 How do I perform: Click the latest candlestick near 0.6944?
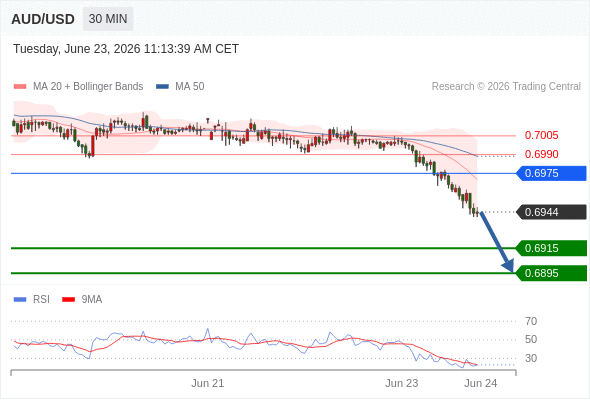(477, 213)
